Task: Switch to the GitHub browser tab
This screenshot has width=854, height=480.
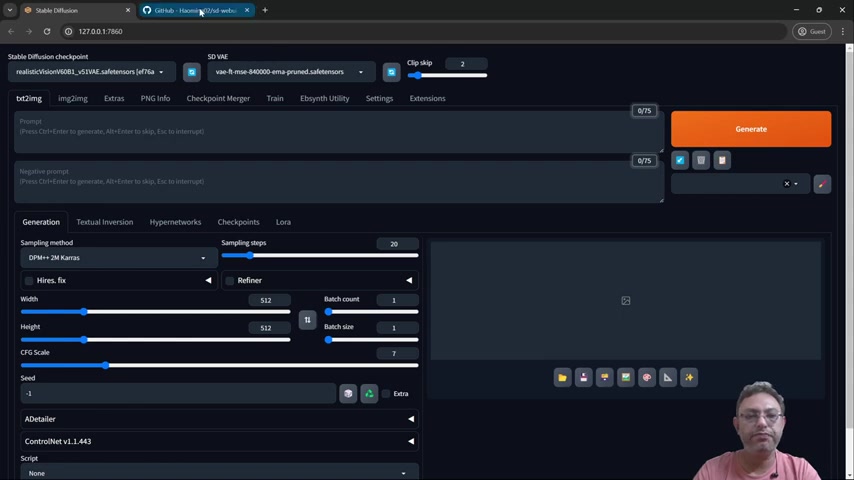Action: coord(196,10)
